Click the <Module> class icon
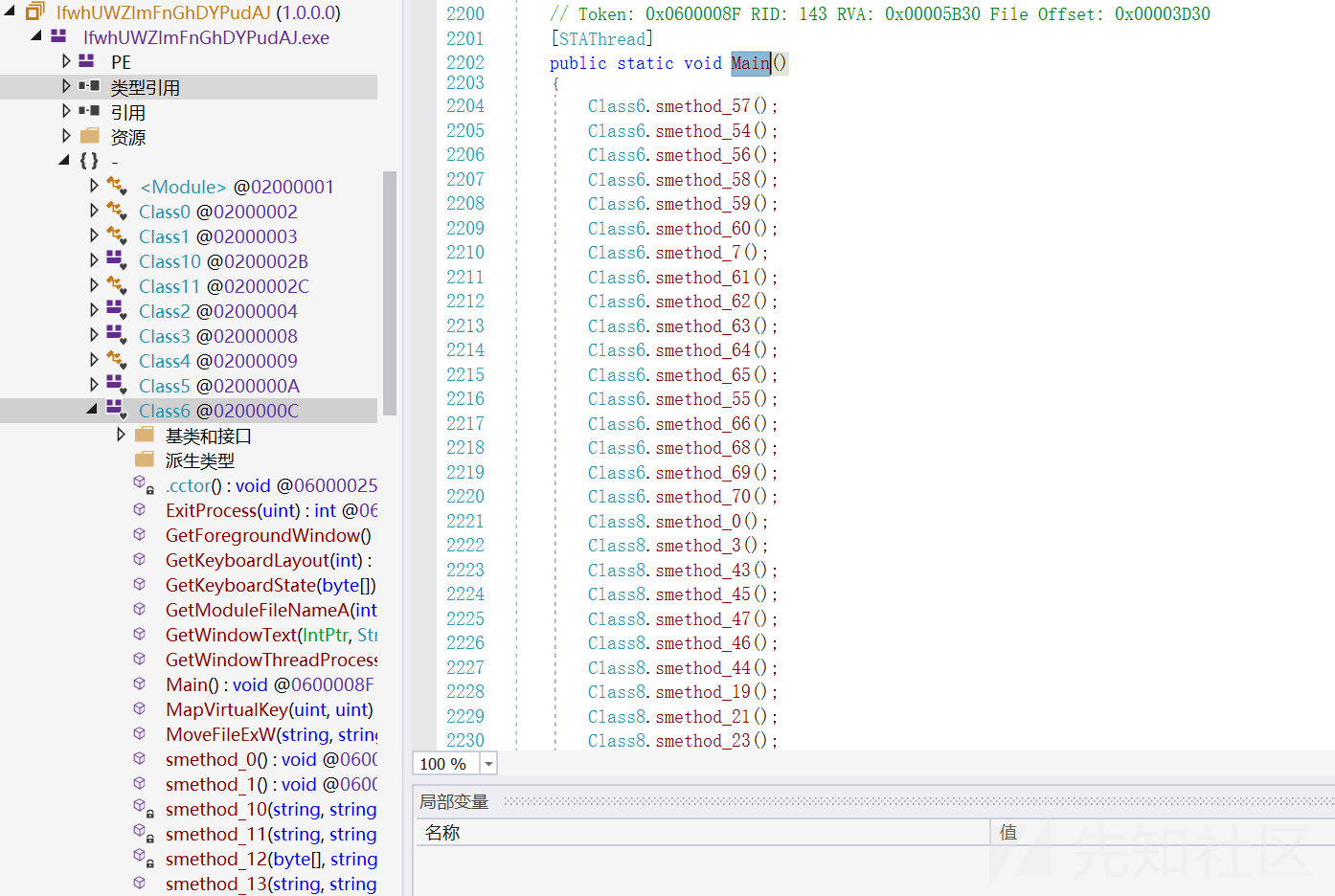The image size is (1335, 896). [x=117, y=186]
